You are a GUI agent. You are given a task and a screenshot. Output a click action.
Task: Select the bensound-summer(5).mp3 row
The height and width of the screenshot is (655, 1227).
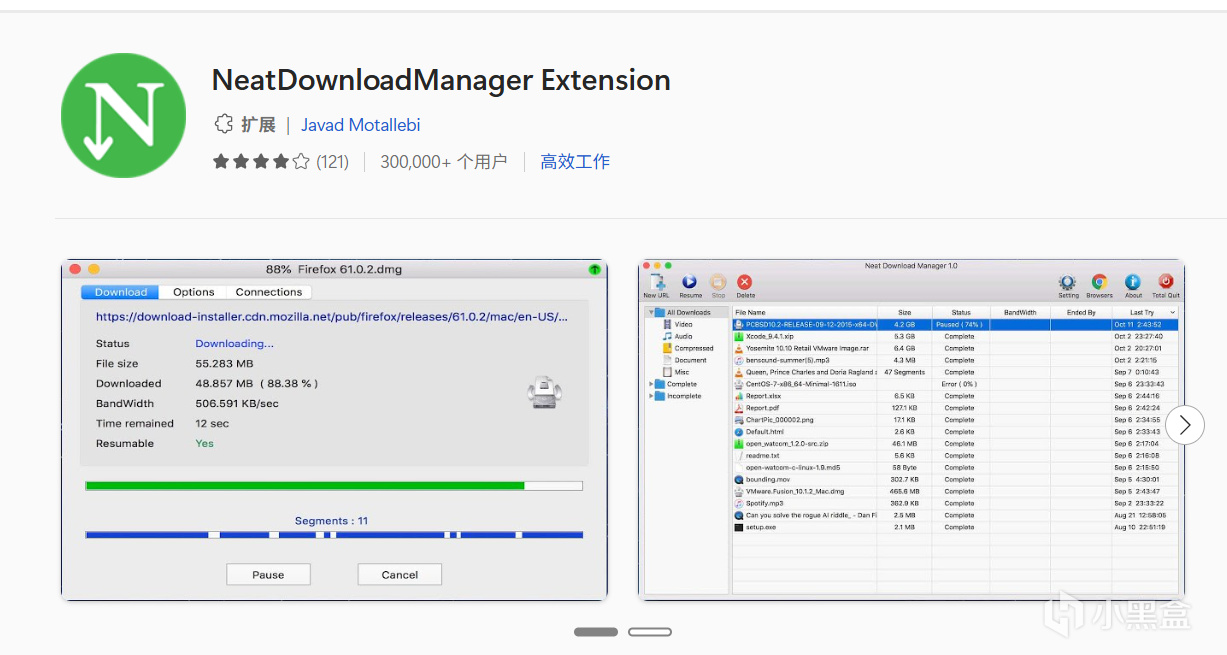957,360
